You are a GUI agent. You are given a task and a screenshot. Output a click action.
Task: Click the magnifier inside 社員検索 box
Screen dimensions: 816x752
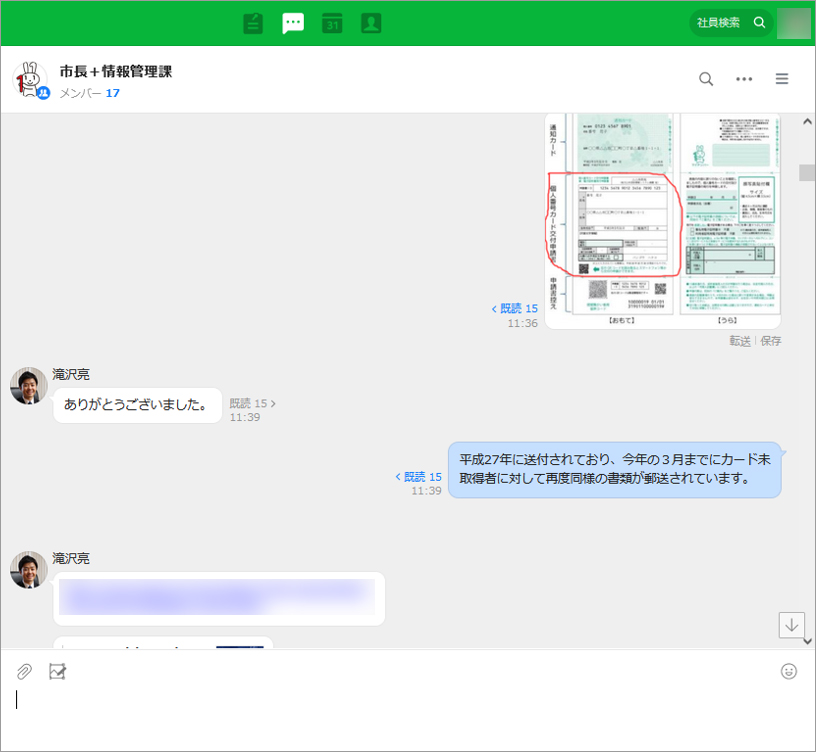pyautogui.click(x=760, y=23)
